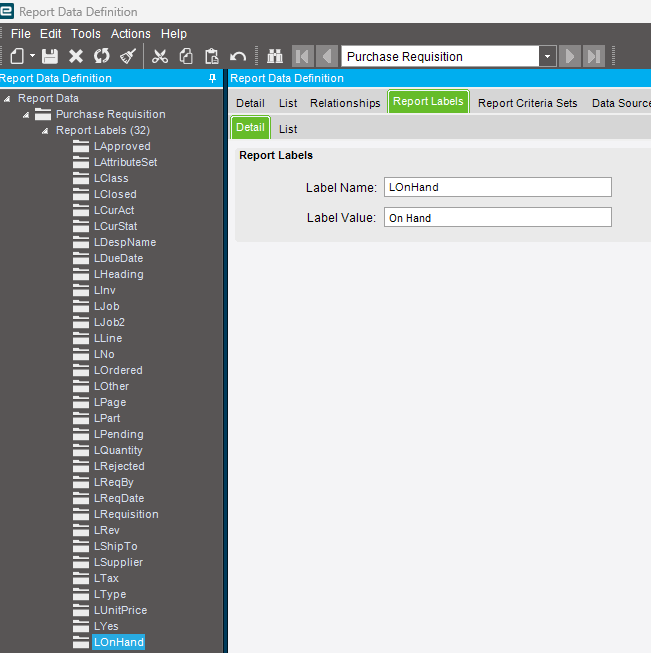Select the LPage label in tree
Viewport: 651px width, 653px height.
(x=110, y=402)
